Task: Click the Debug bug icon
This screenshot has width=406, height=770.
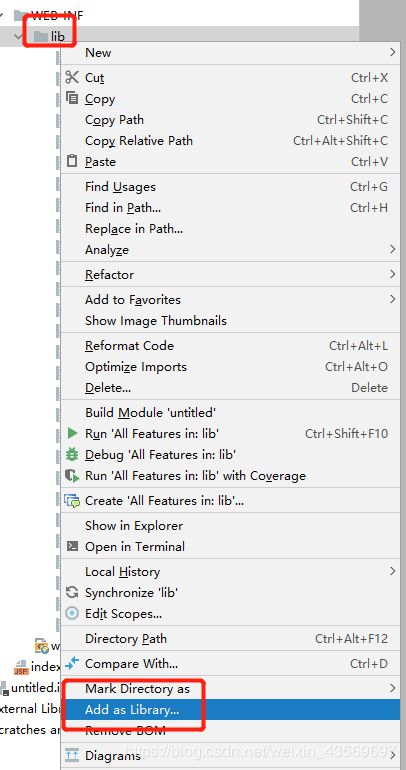Action: (72, 454)
